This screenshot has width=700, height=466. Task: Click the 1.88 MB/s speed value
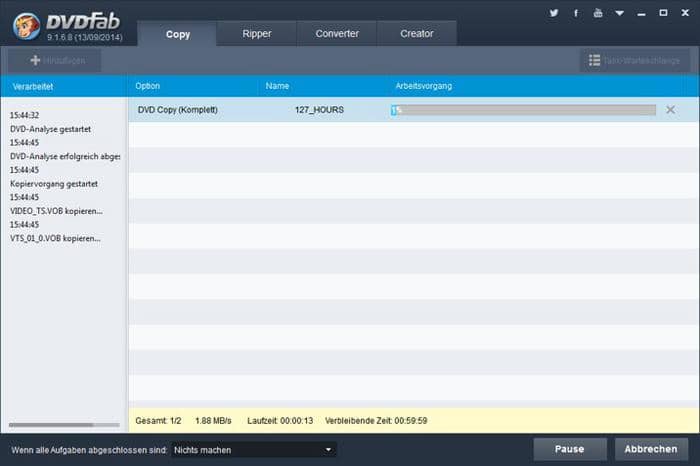(213, 420)
